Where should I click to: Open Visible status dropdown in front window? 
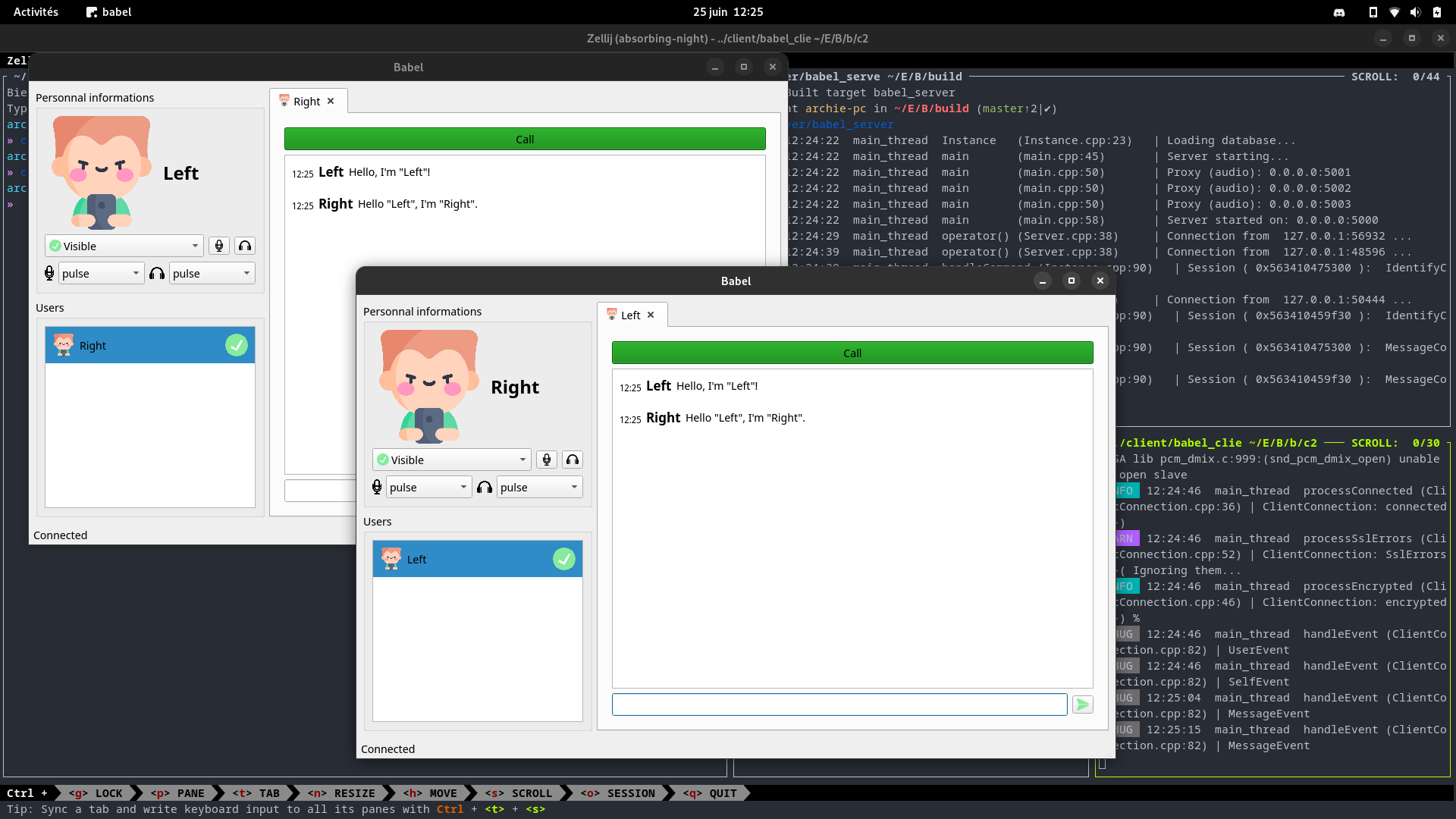[451, 460]
